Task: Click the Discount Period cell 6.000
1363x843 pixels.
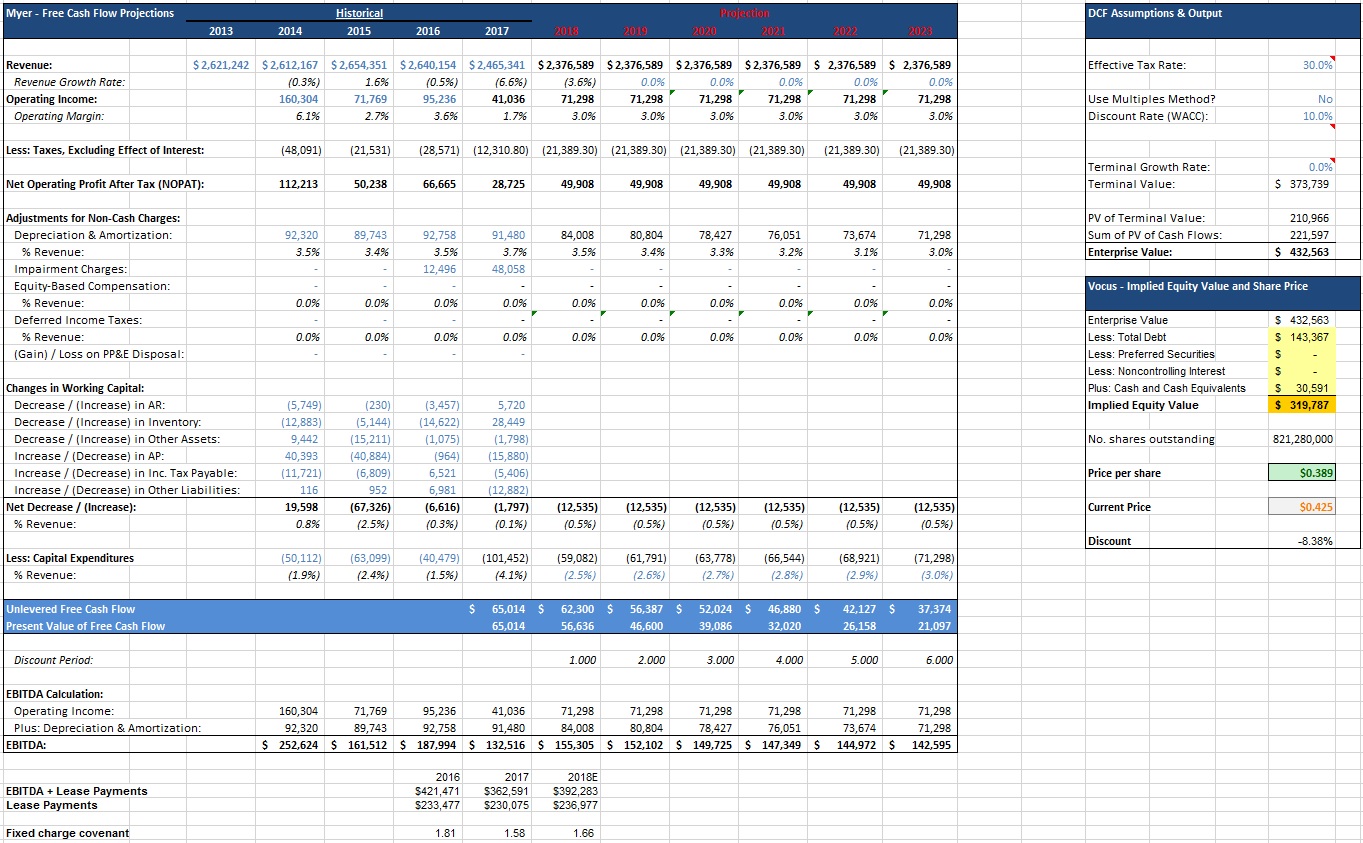Action: 938,660
